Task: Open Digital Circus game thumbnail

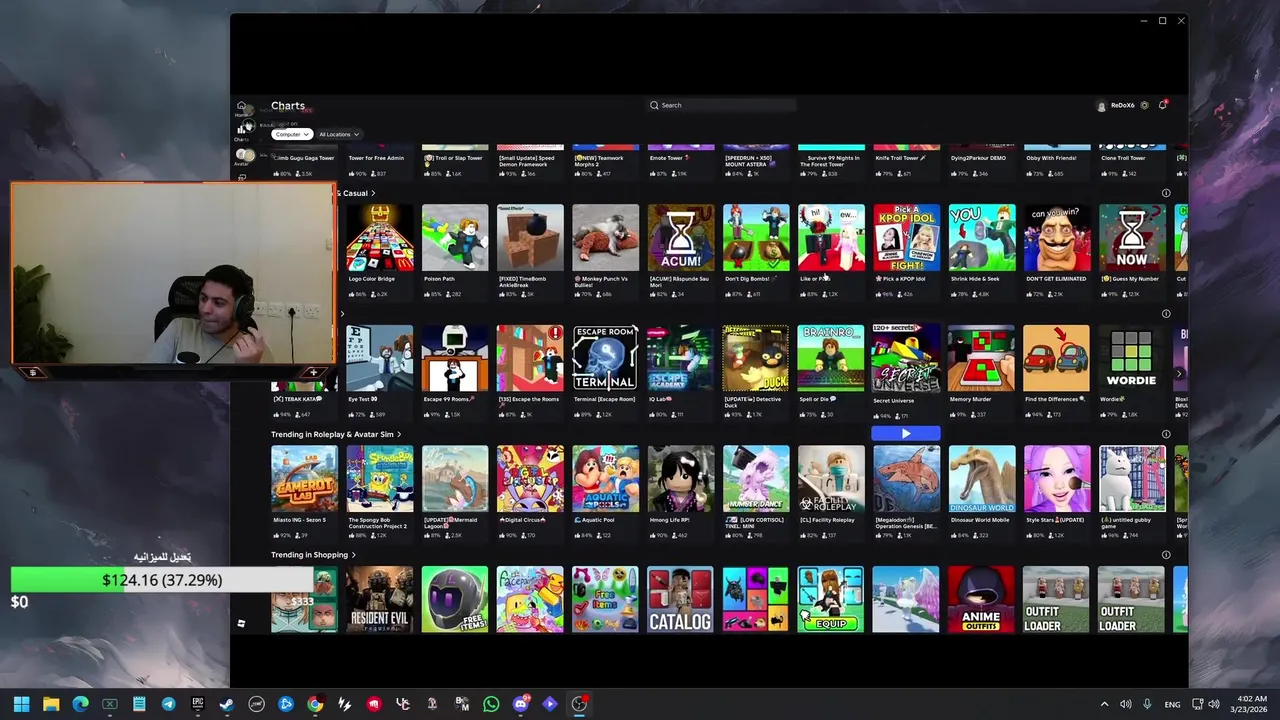Action: click(530, 479)
